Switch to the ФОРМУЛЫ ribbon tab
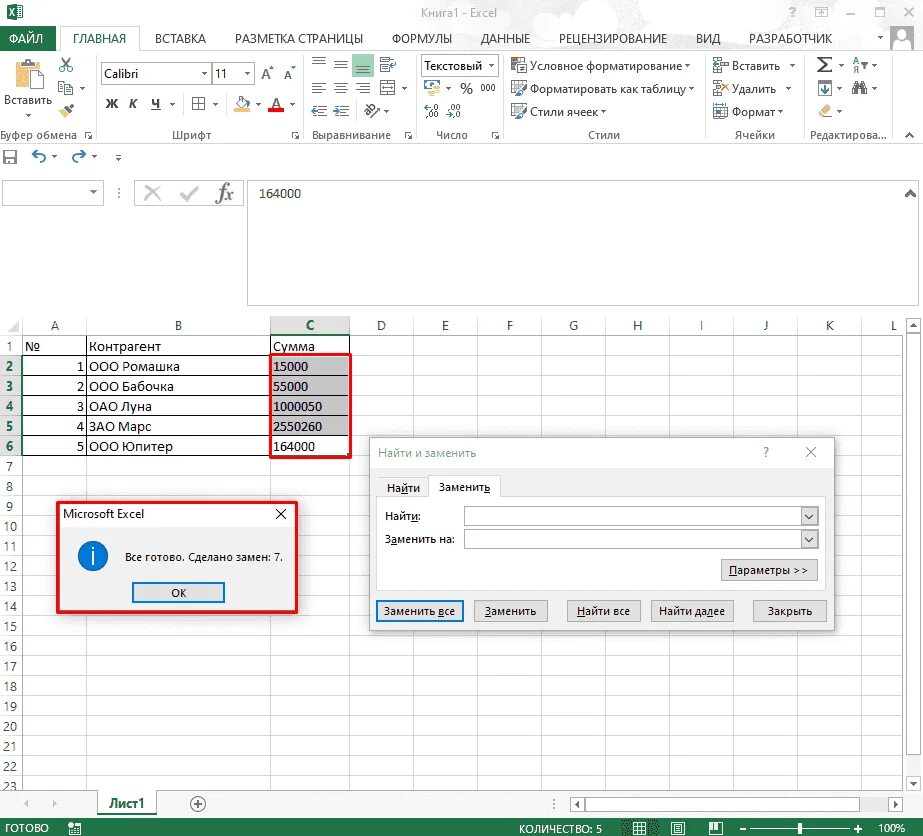The image size is (923, 836). click(x=421, y=39)
